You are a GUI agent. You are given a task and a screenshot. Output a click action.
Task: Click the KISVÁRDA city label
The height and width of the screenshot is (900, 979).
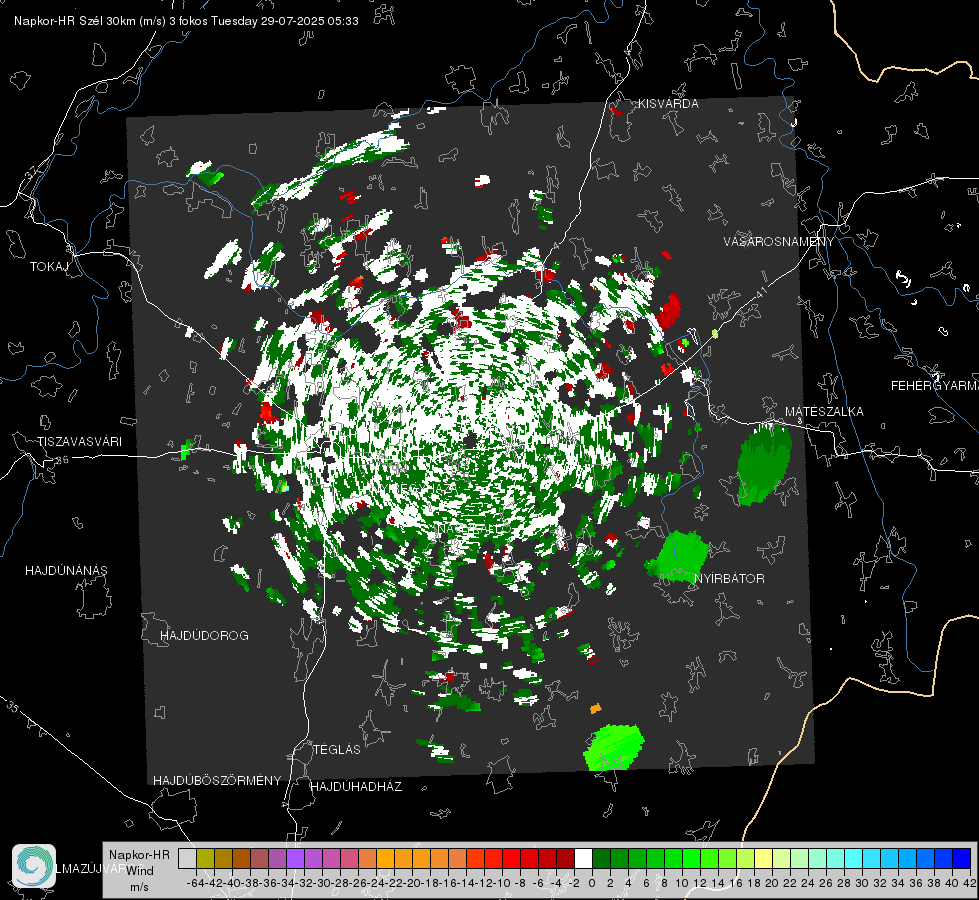[668, 104]
